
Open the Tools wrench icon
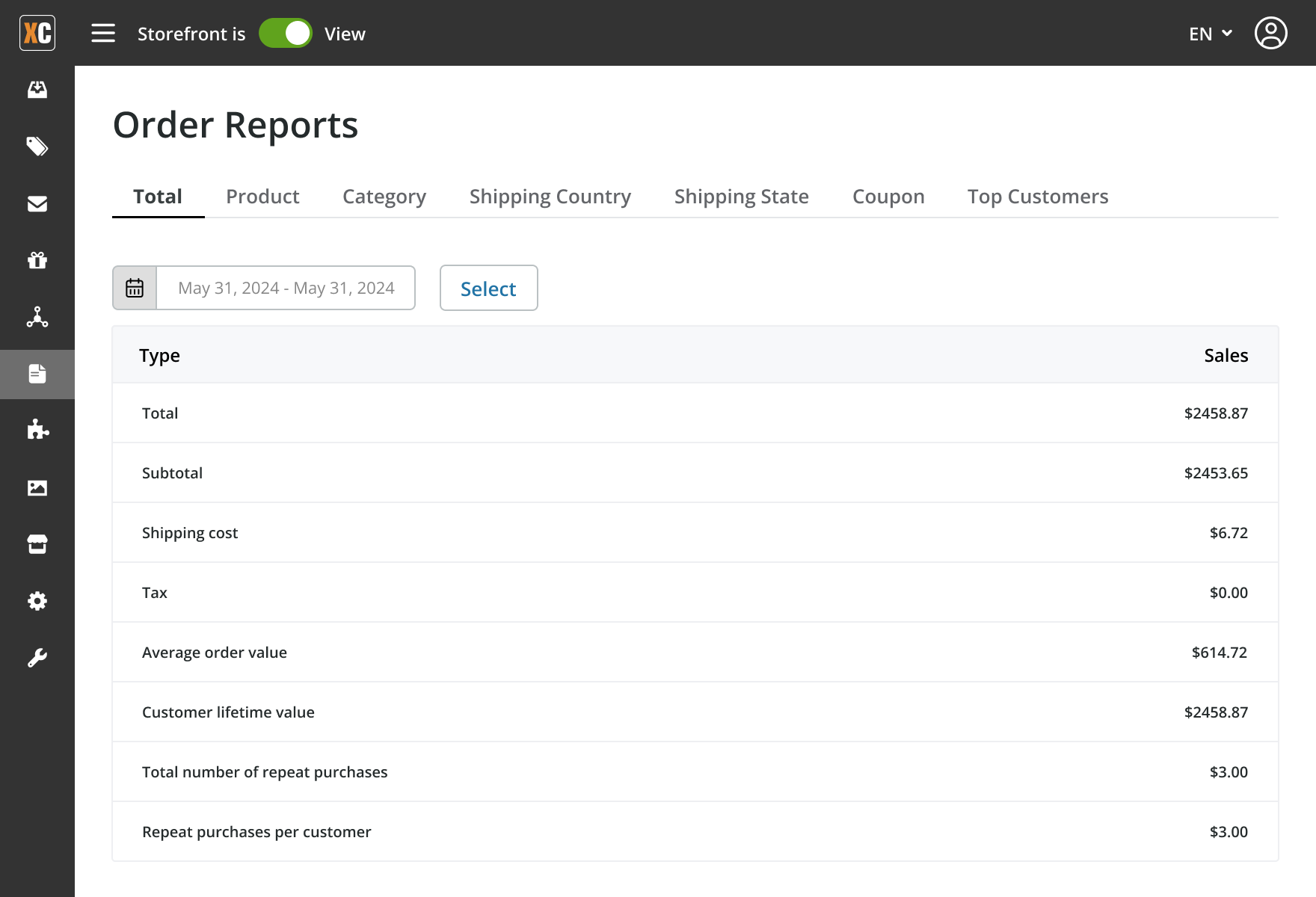(37, 658)
